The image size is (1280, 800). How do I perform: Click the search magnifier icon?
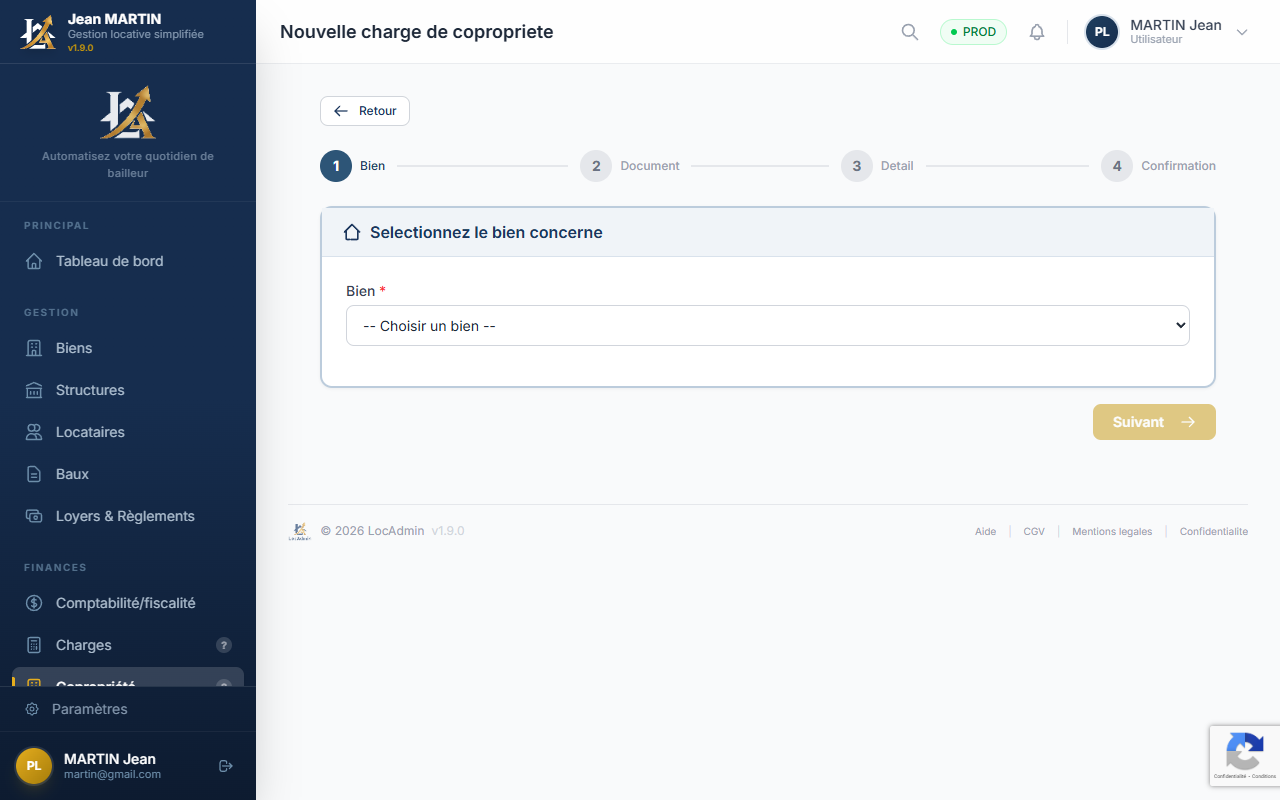(x=909, y=32)
